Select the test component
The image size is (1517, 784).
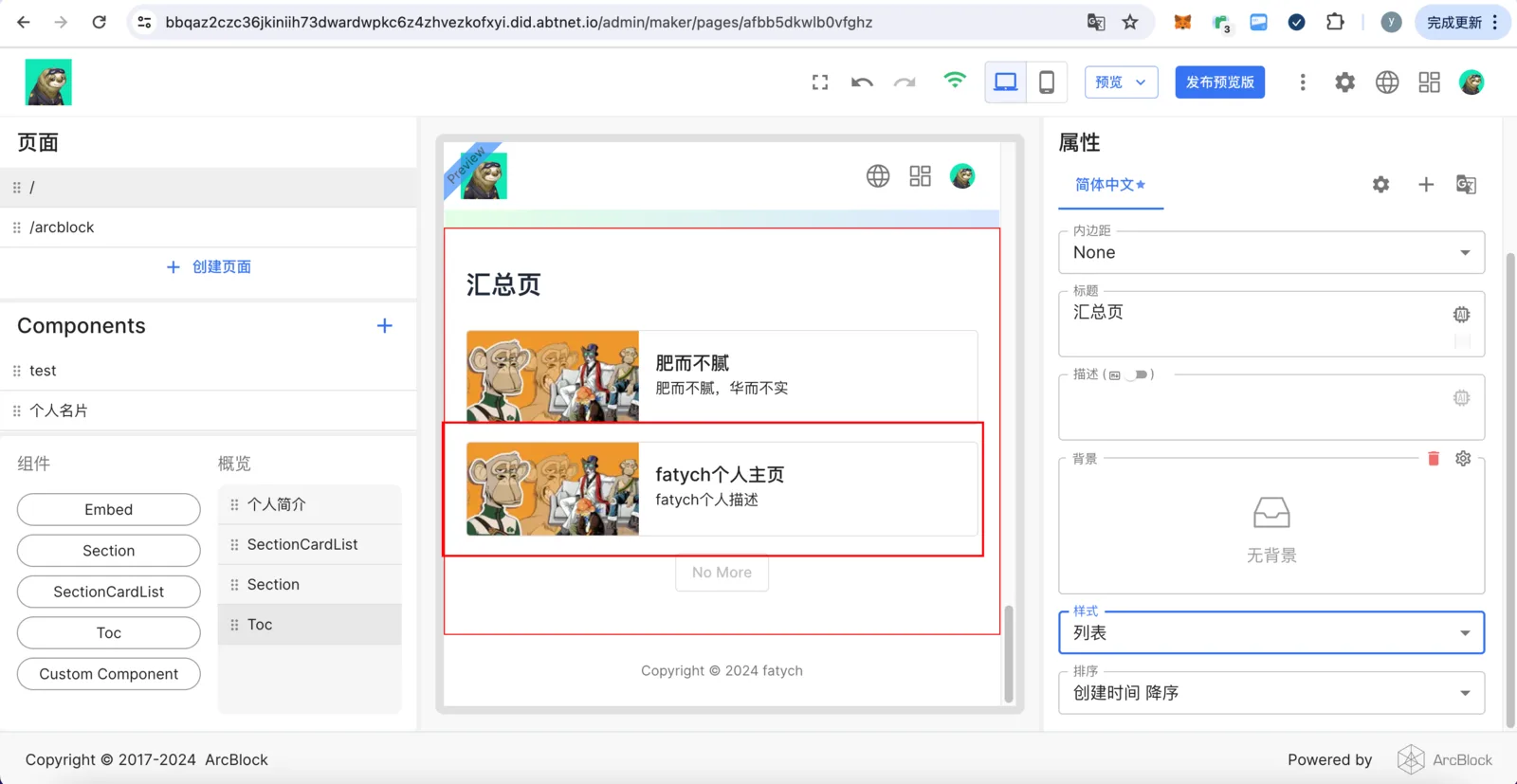click(209, 371)
